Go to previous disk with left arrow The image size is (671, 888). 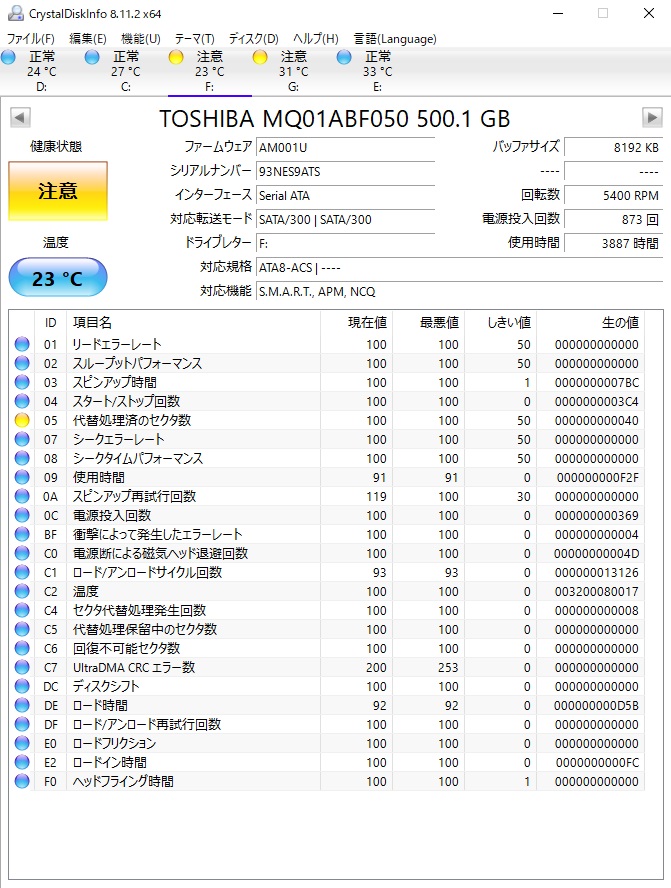[x=19, y=118]
